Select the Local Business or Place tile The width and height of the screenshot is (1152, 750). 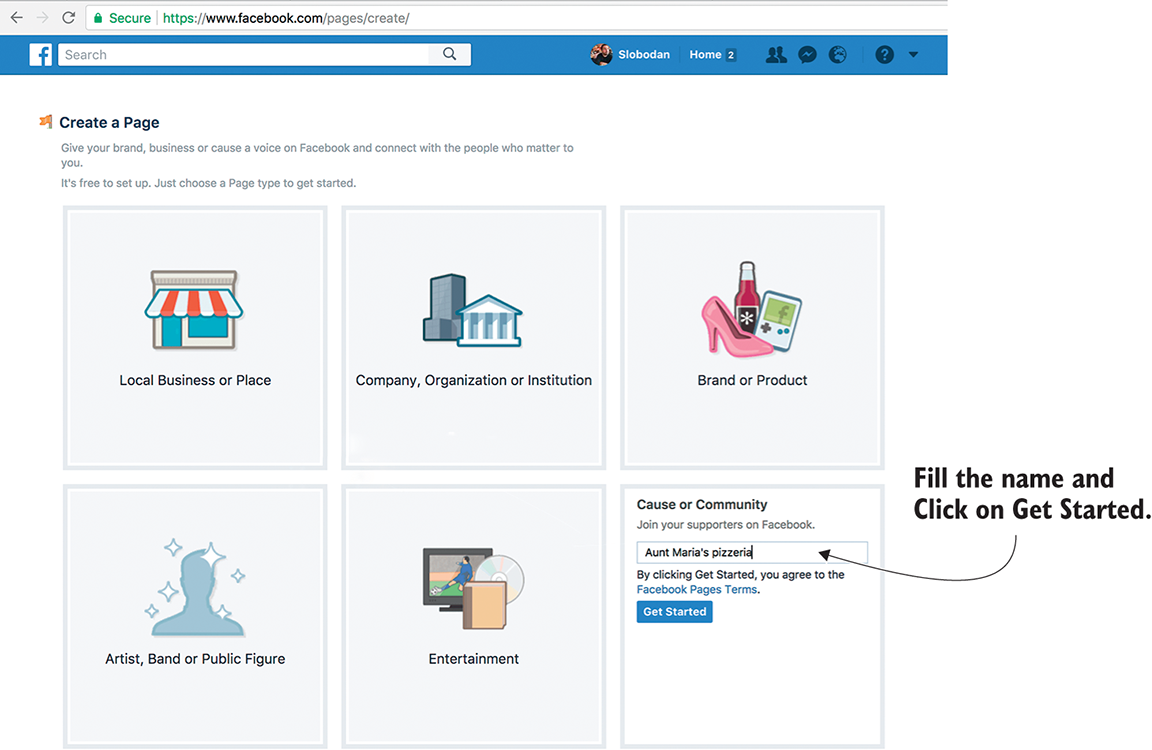pos(195,337)
